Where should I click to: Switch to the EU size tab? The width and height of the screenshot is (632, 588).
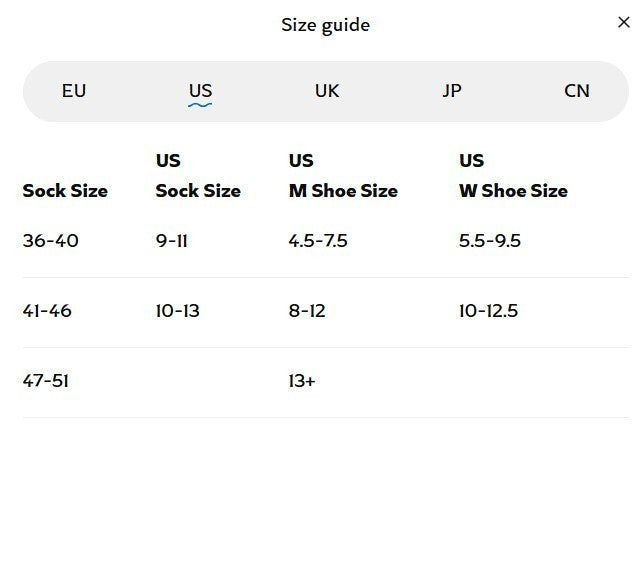pyautogui.click(x=74, y=91)
